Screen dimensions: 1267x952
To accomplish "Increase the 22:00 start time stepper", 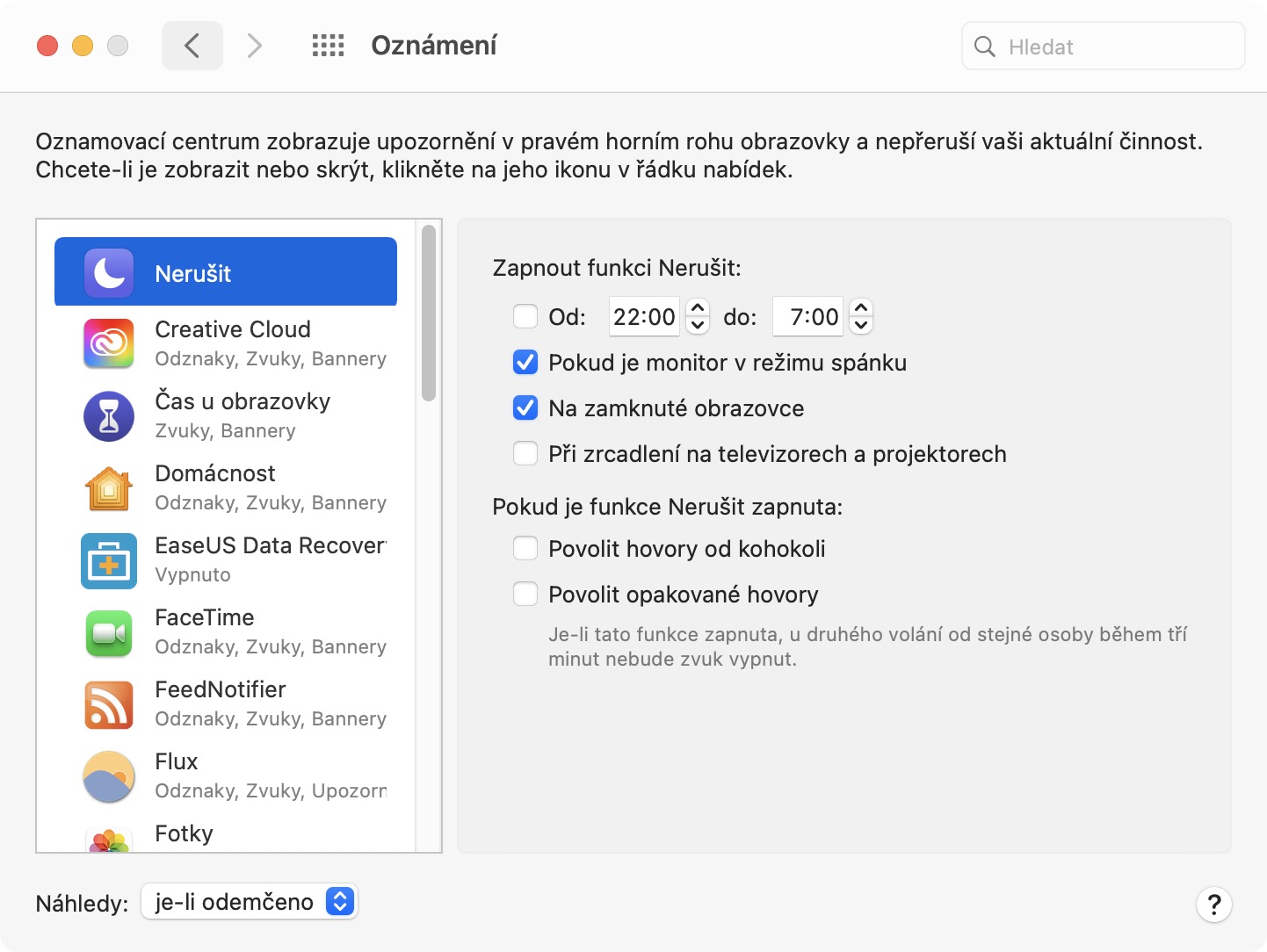I will click(x=698, y=308).
